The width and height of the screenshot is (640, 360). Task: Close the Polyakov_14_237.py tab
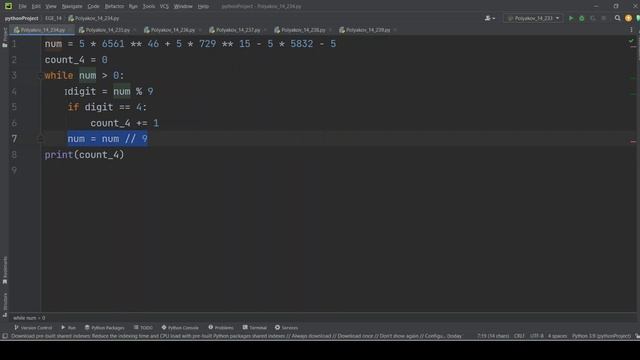pos(265,30)
